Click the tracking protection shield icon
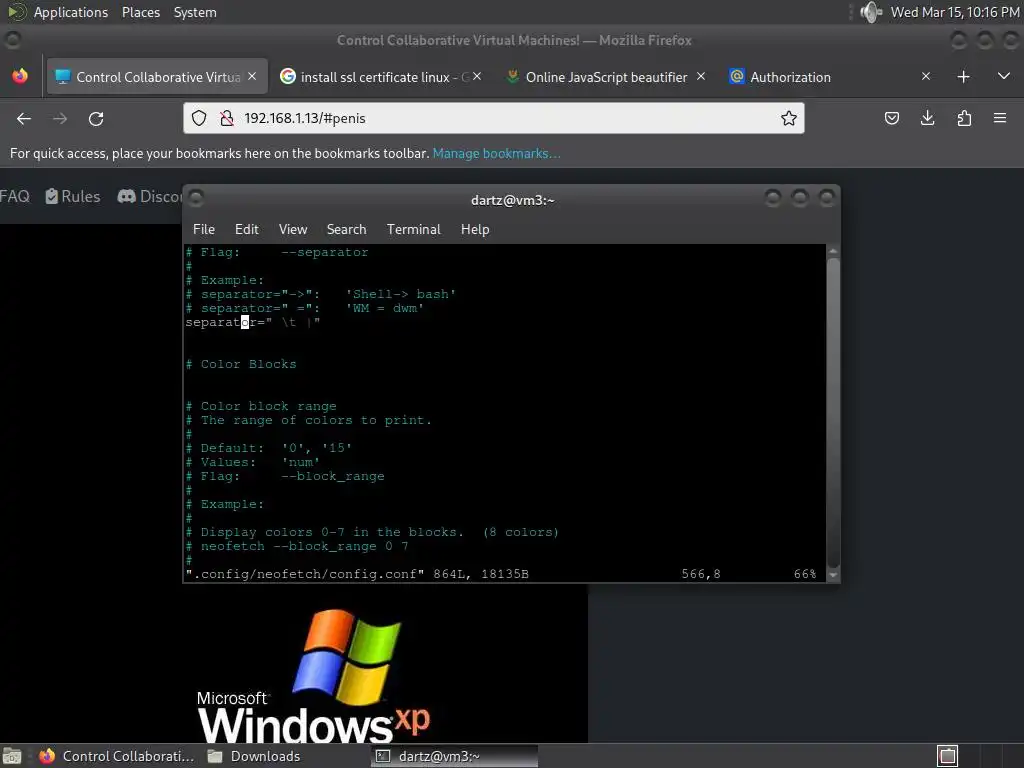The image size is (1024, 768). point(199,118)
